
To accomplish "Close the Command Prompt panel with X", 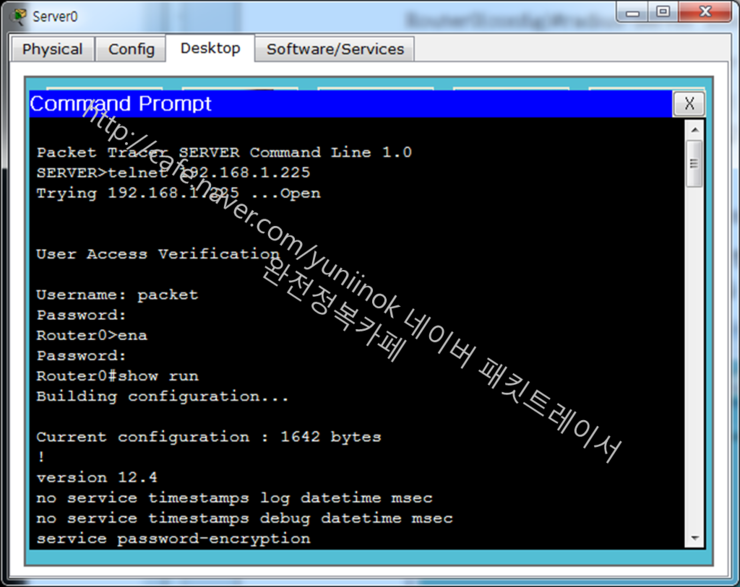I will tap(689, 103).
